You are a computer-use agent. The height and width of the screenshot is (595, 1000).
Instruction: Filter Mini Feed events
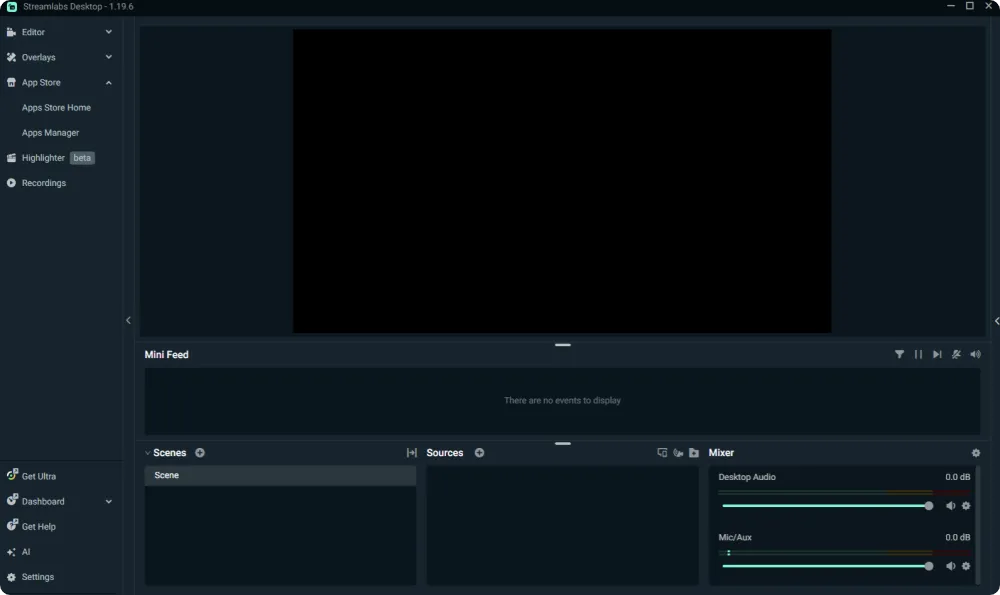[x=899, y=355]
